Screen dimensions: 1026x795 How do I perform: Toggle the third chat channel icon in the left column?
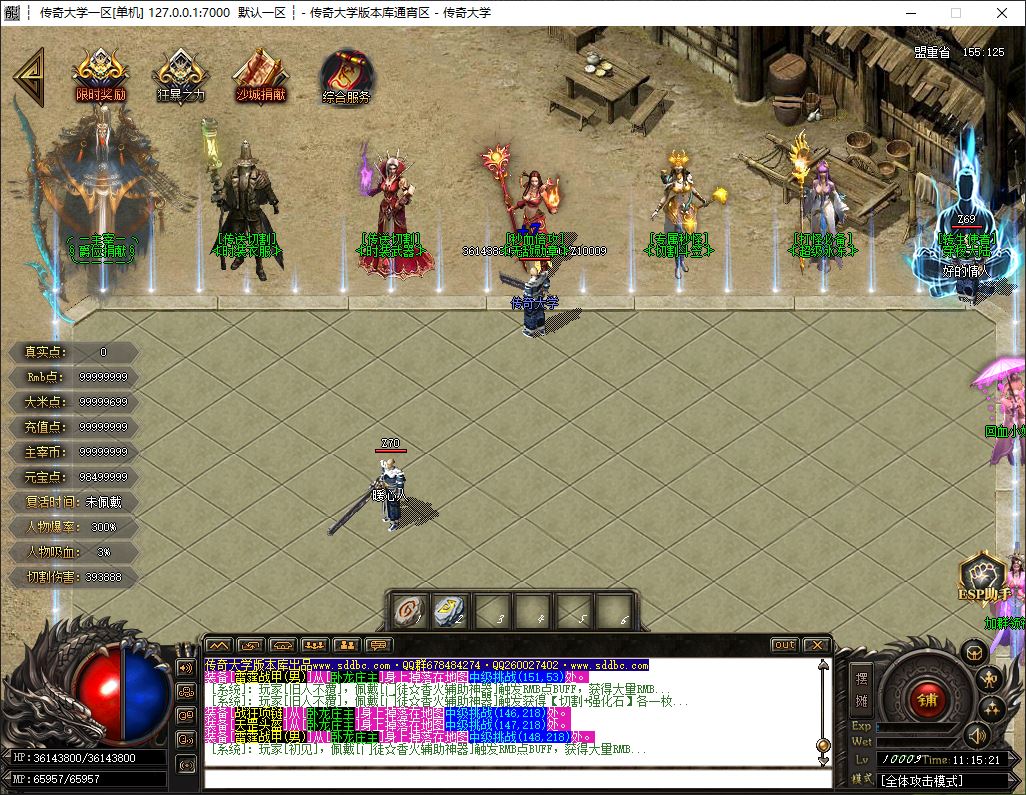pos(186,716)
